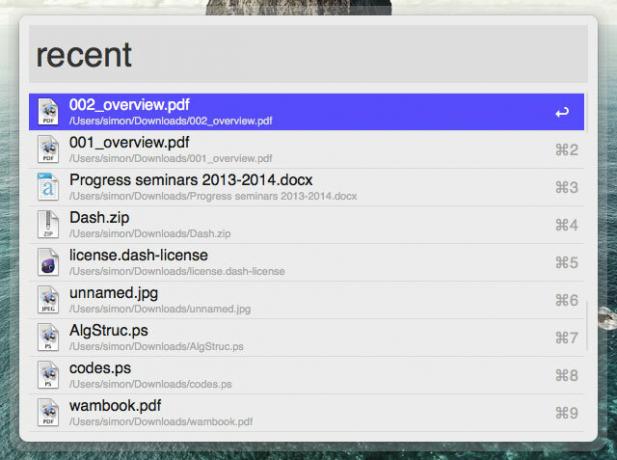This screenshot has height=460, width=617.
Task: Select the unnamed.jpg result
Action: (307, 300)
